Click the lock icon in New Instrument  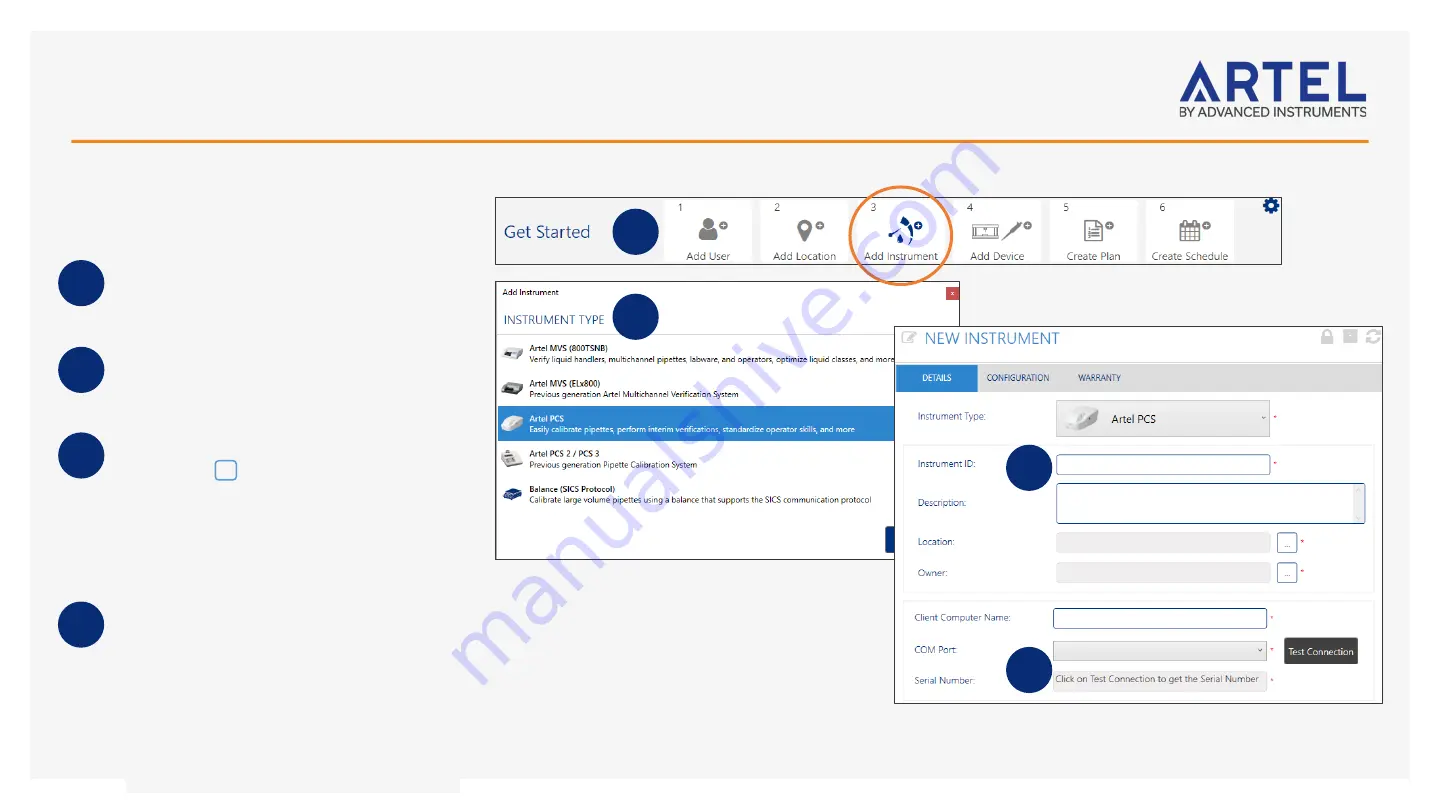point(1327,337)
